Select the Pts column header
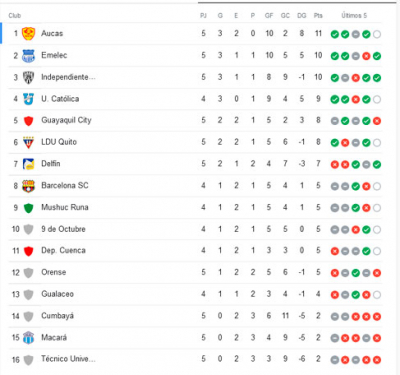 point(318,16)
